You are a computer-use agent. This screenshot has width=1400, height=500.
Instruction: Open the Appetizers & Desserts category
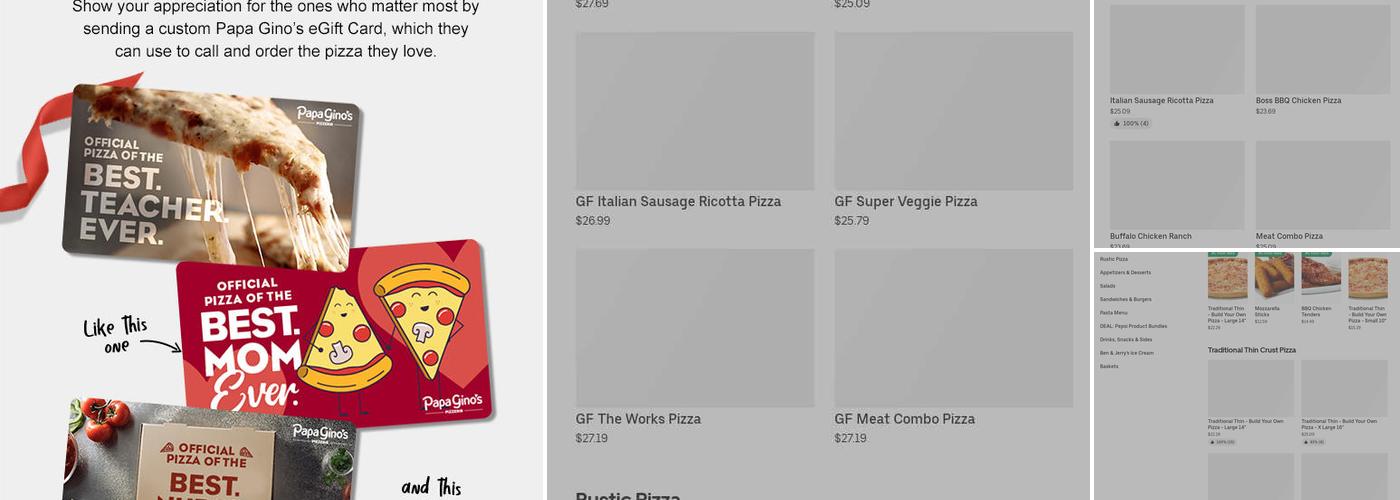point(1125,272)
